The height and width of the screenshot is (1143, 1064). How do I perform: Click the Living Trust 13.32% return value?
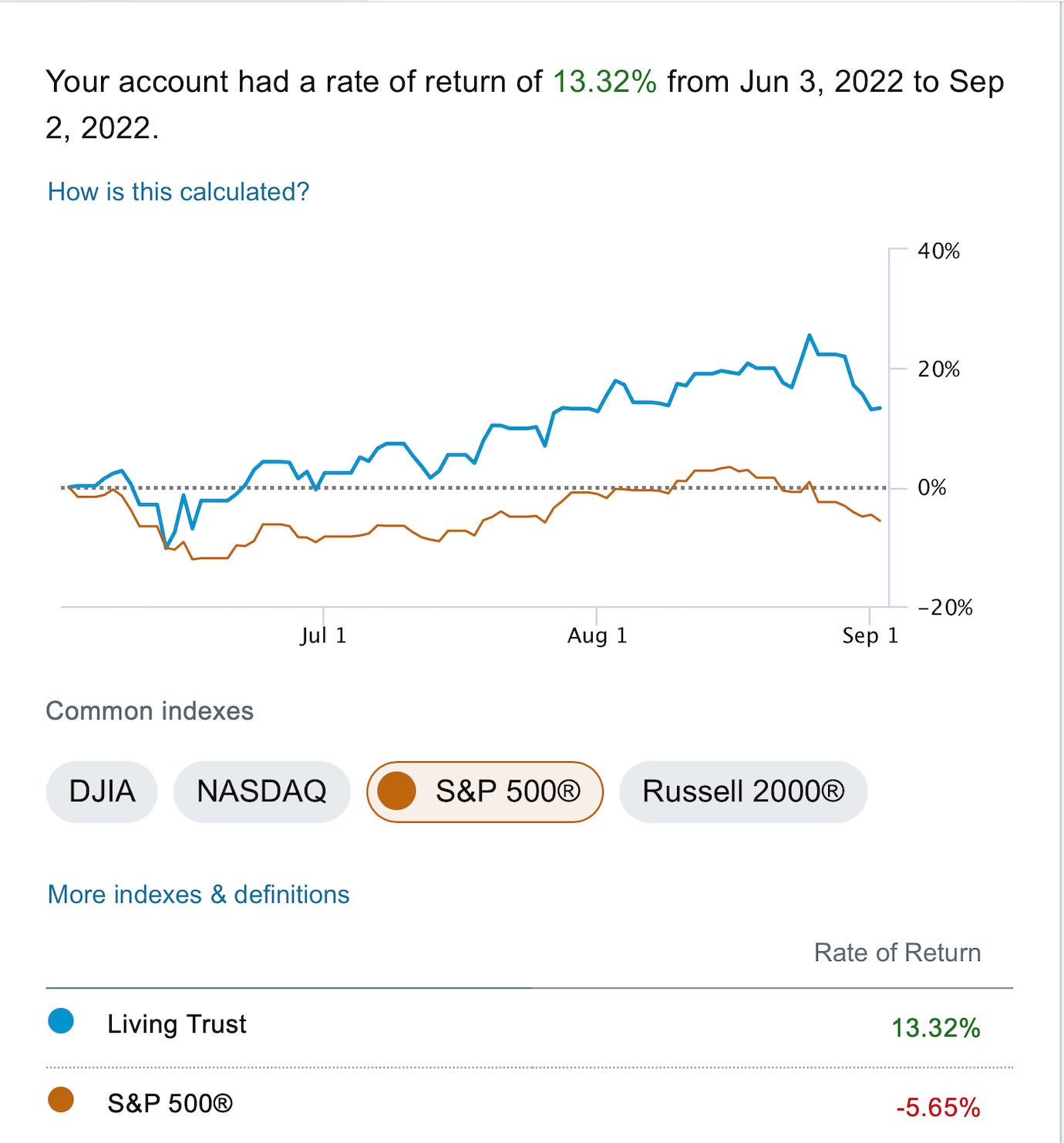935,1027
